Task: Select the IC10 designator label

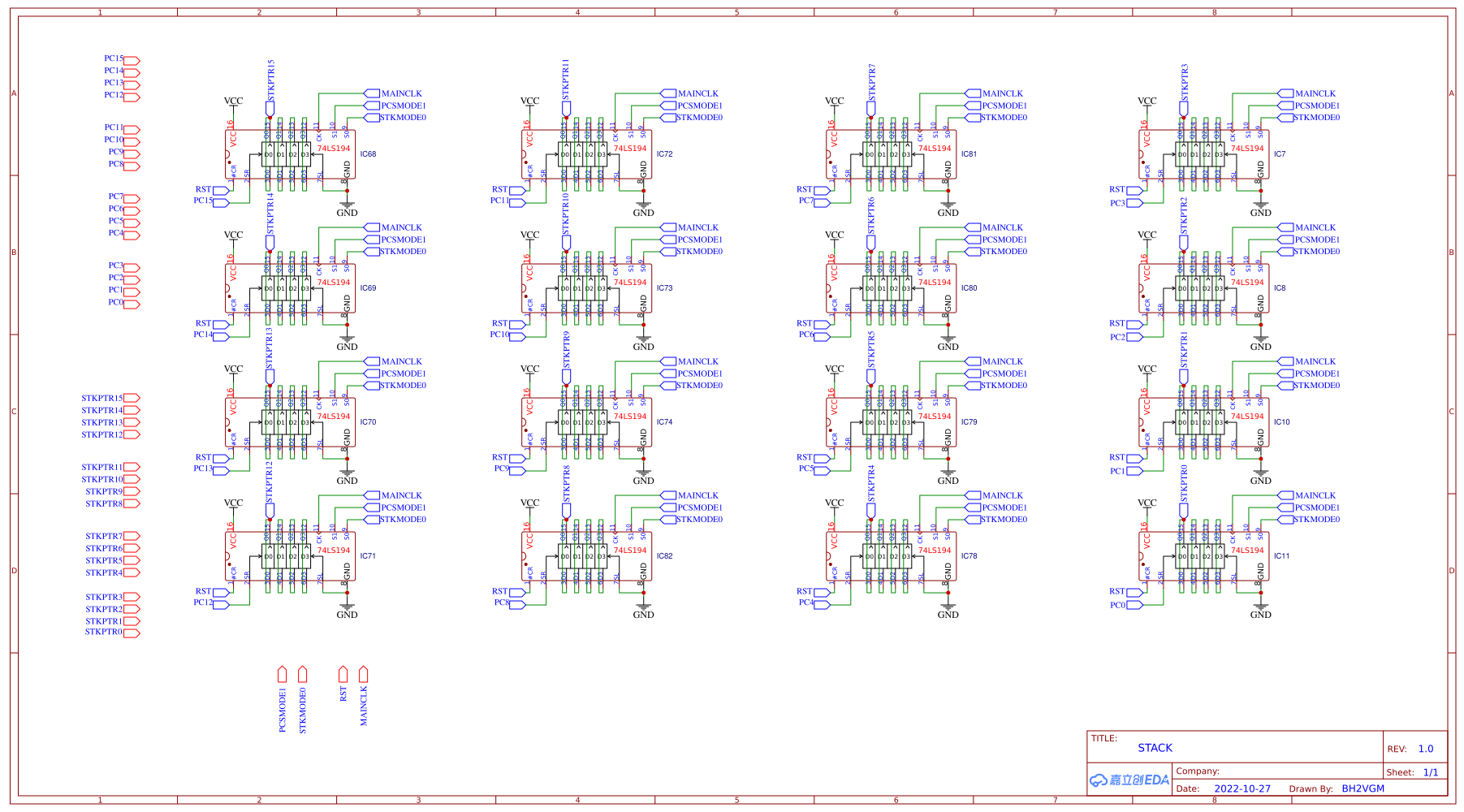Action: [1281, 422]
